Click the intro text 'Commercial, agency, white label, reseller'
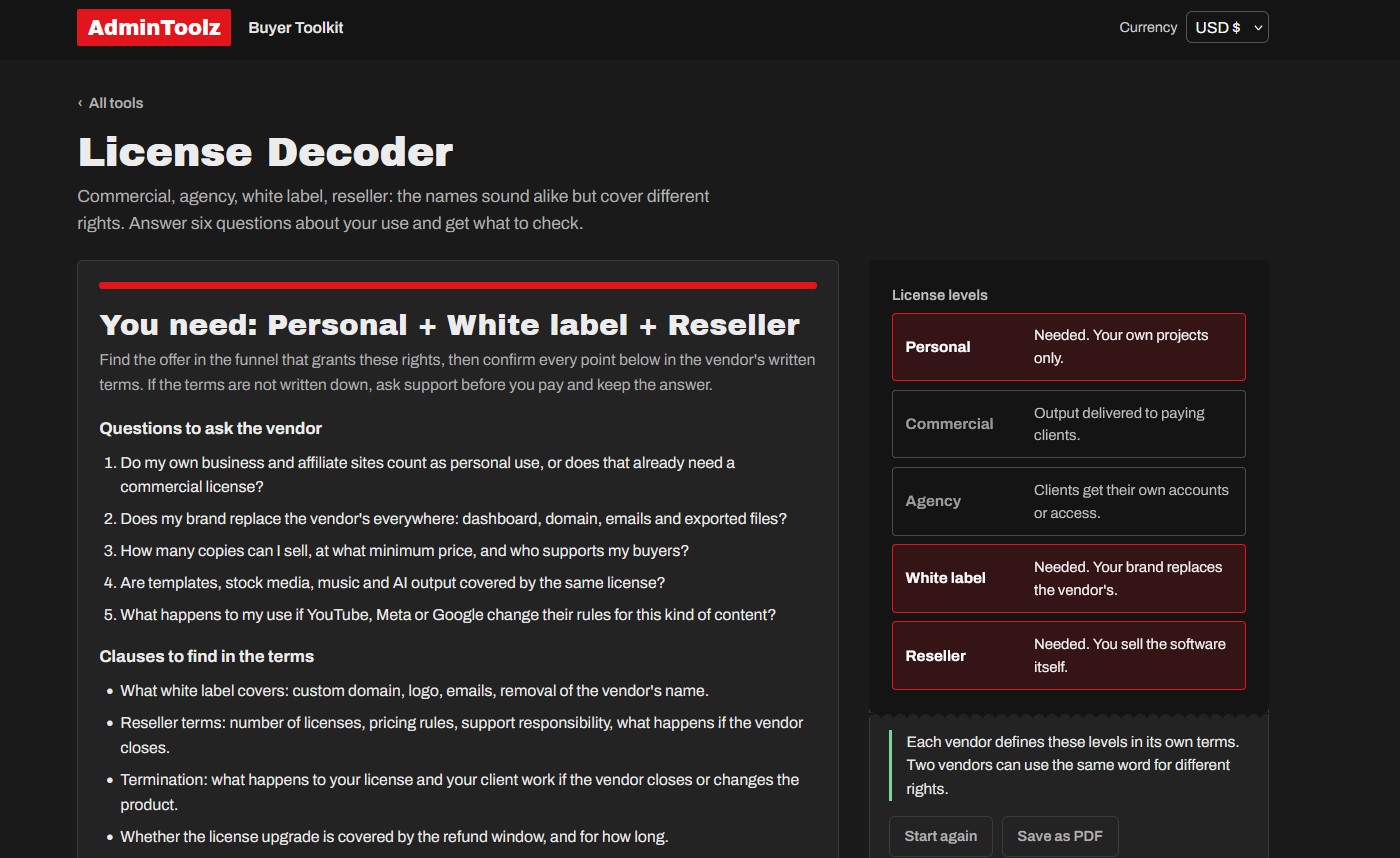 coord(394,210)
